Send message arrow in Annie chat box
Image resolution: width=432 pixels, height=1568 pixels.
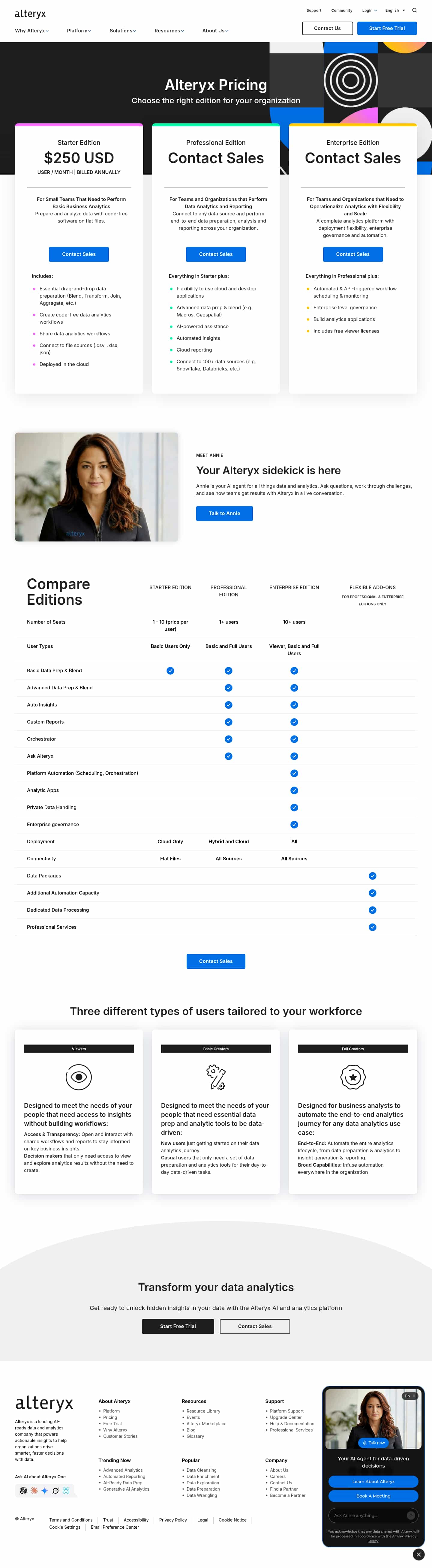pos(411,1515)
